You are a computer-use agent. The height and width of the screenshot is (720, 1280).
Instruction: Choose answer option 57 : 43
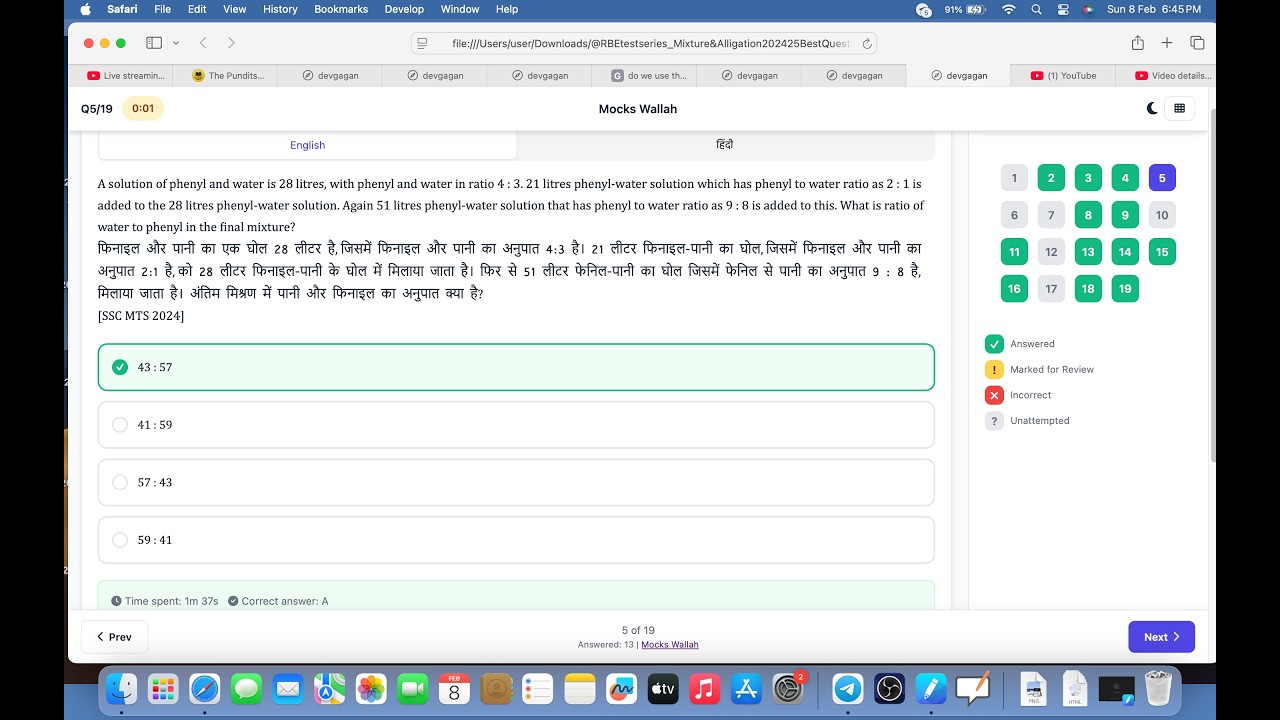516,482
